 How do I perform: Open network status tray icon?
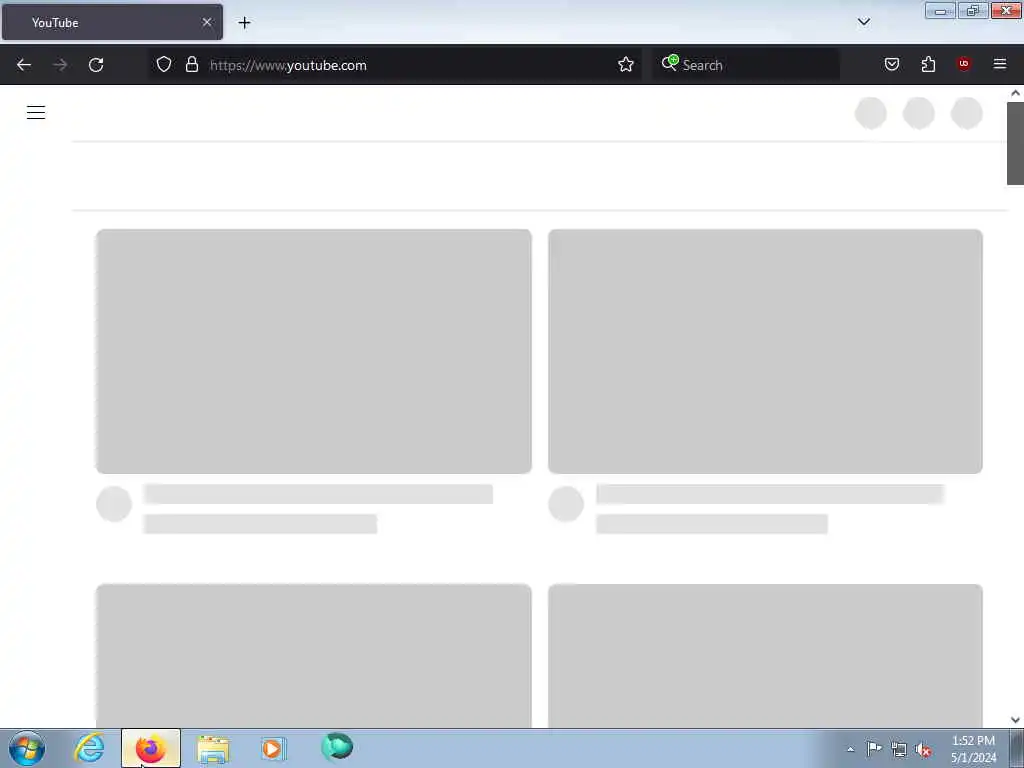899,750
